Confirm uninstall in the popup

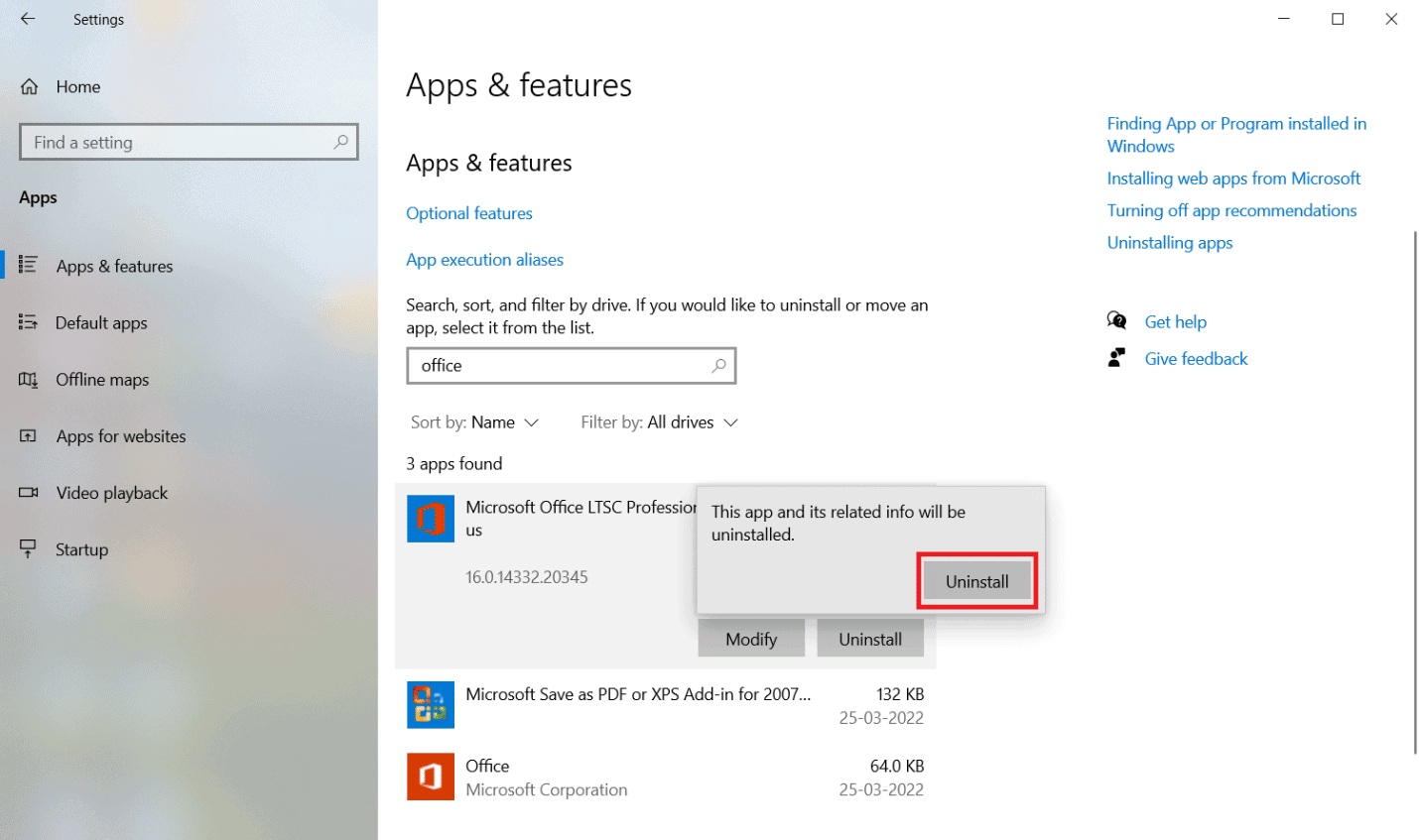tap(976, 581)
